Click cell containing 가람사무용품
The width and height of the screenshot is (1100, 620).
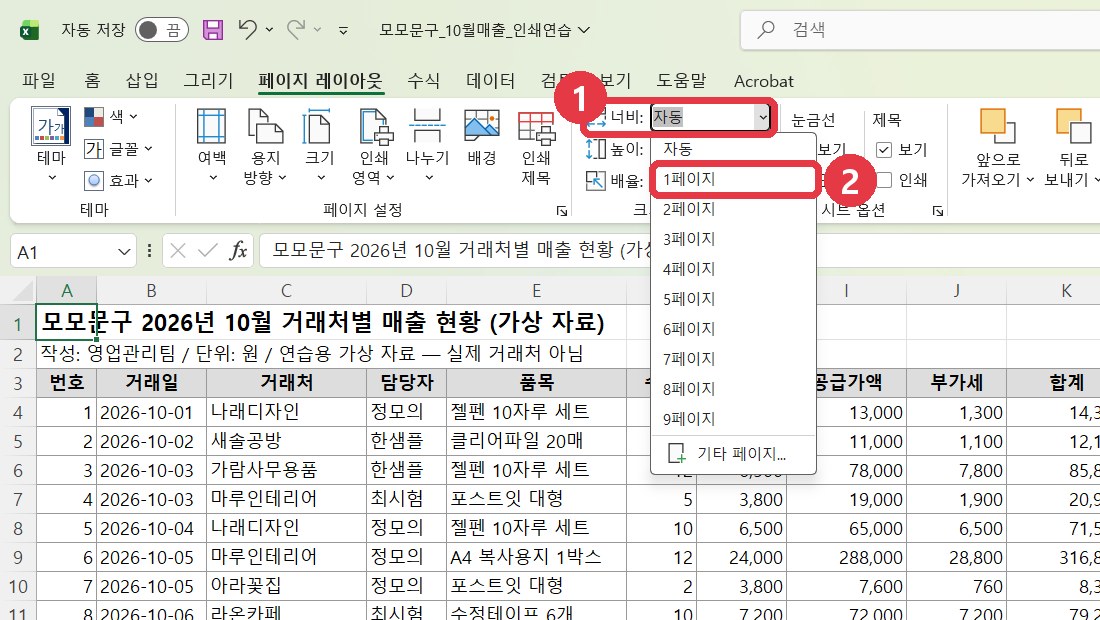pos(286,470)
